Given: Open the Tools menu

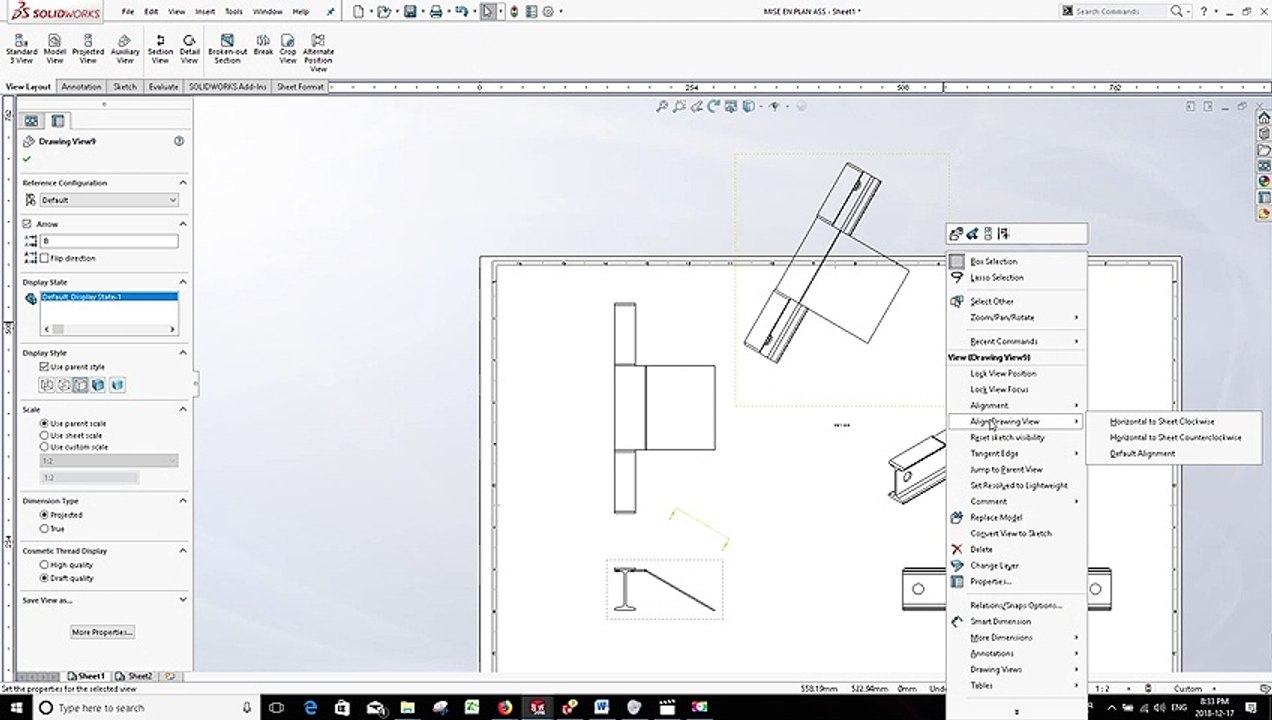Looking at the screenshot, I should [233, 11].
